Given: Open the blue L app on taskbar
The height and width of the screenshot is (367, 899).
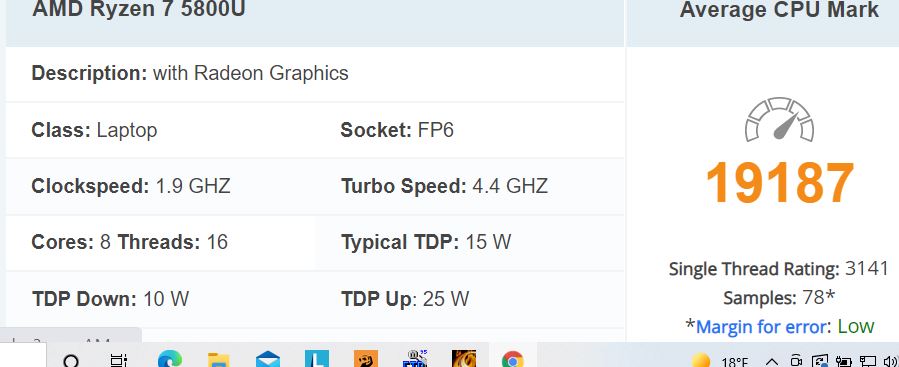Looking at the screenshot, I should [x=316, y=359].
